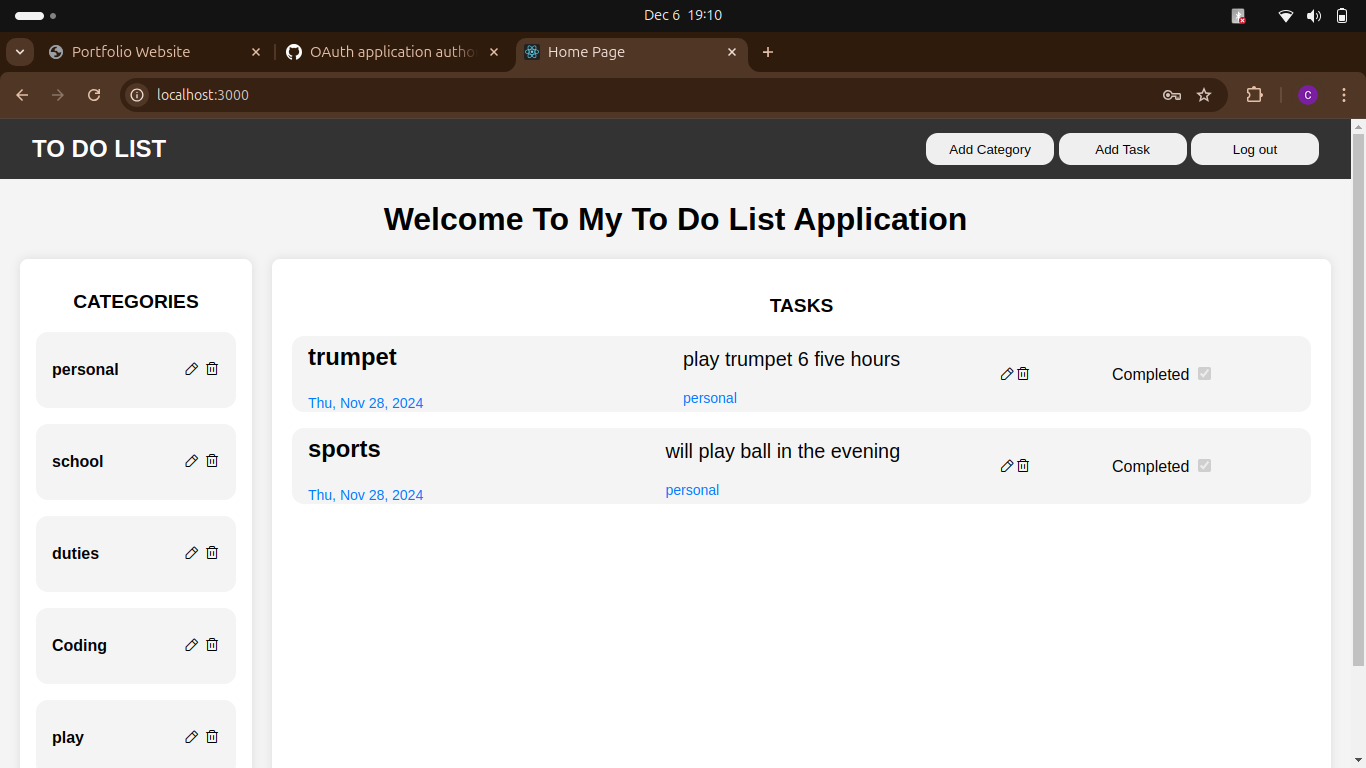The width and height of the screenshot is (1366, 768).
Task: Open the tab search dropdown arrow
Action: click(19, 52)
